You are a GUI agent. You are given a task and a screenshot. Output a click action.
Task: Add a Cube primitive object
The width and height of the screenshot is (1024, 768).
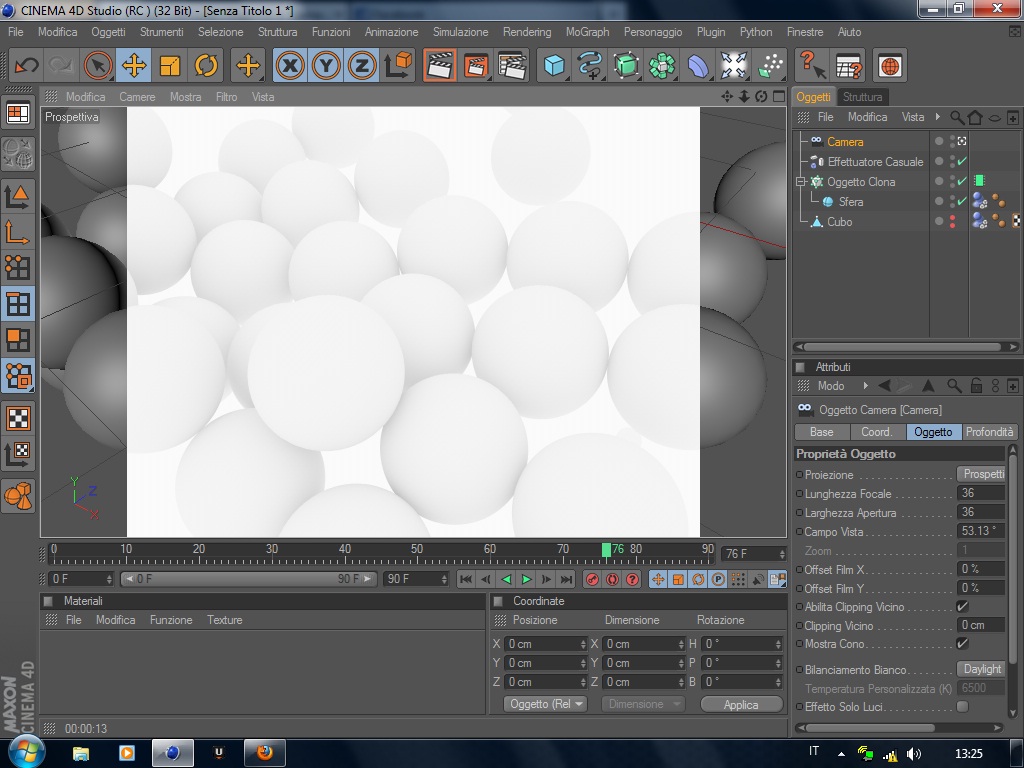(x=553, y=66)
